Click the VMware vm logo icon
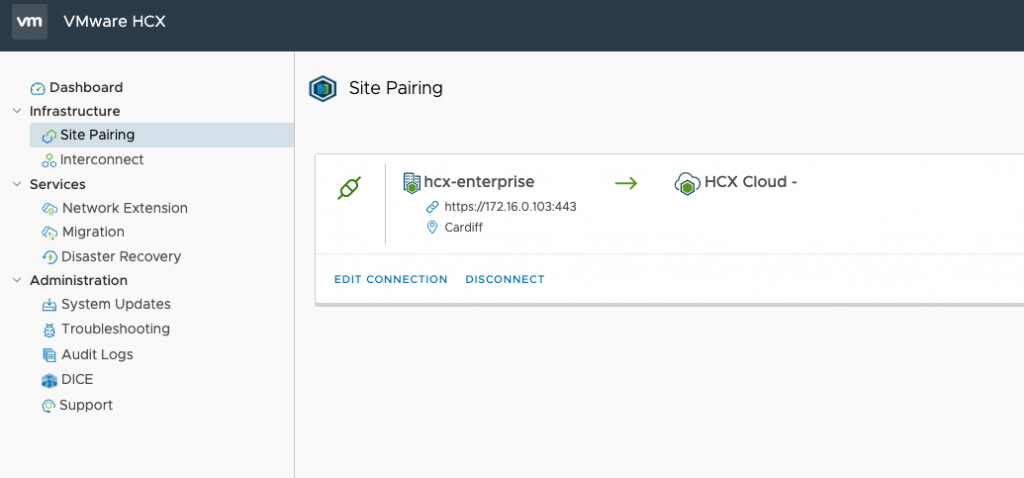 (30, 22)
